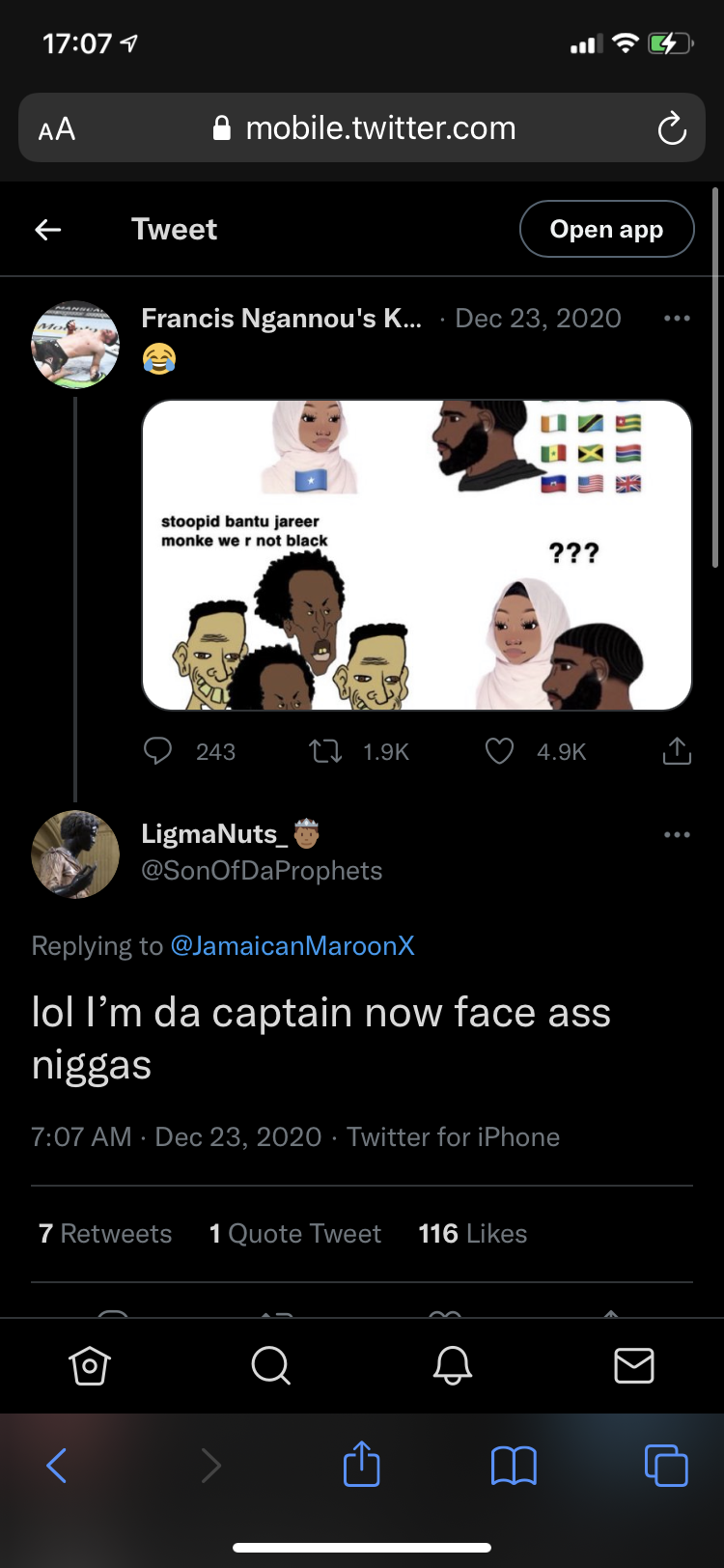The width and height of the screenshot is (724, 1568).
Task: View the 116 Likes list
Action: [473, 1234]
